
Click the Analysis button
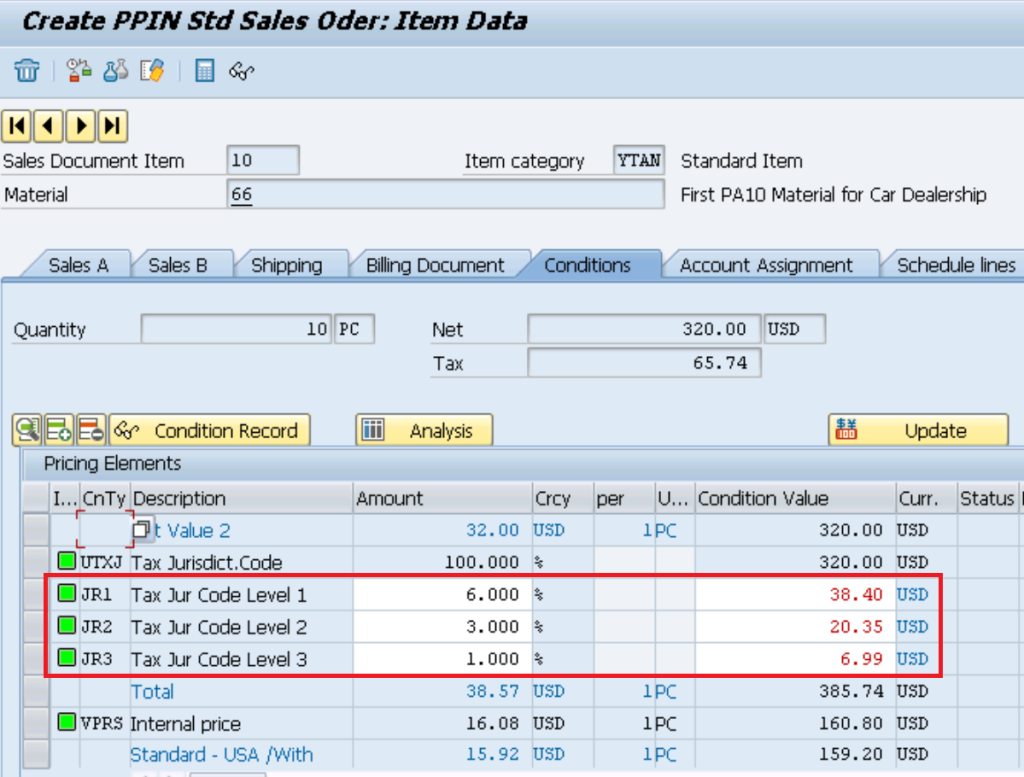[424, 431]
